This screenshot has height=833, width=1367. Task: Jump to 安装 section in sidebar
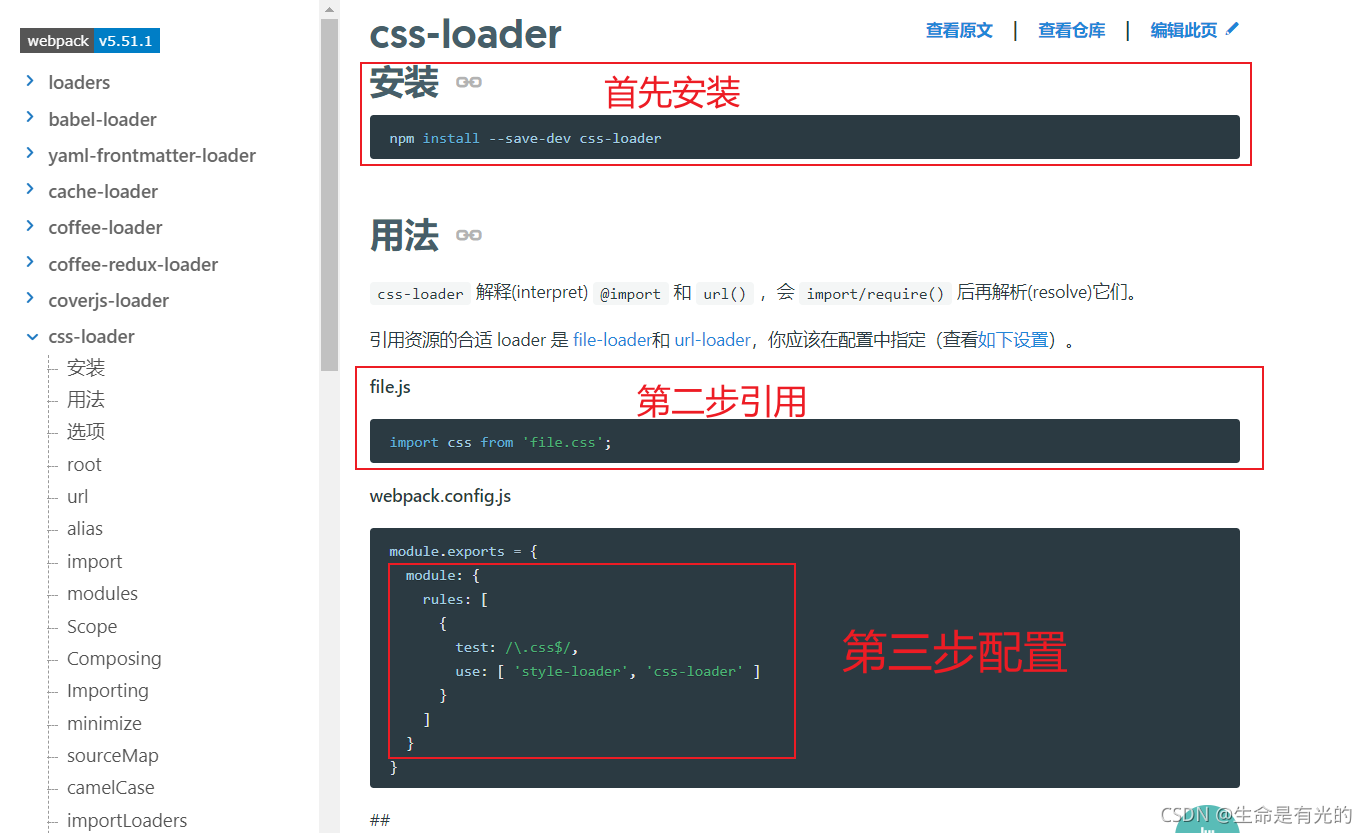(x=86, y=368)
